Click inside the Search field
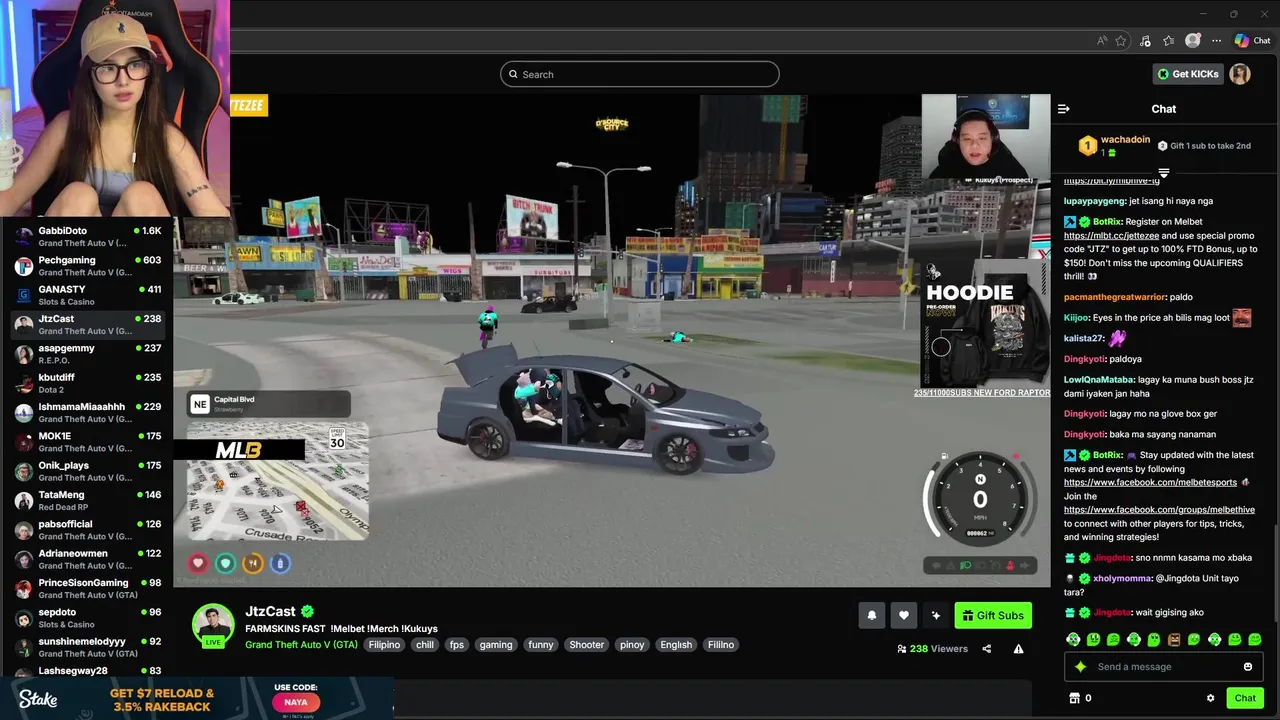This screenshot has height=720, width=1280. tap(640, 74)
